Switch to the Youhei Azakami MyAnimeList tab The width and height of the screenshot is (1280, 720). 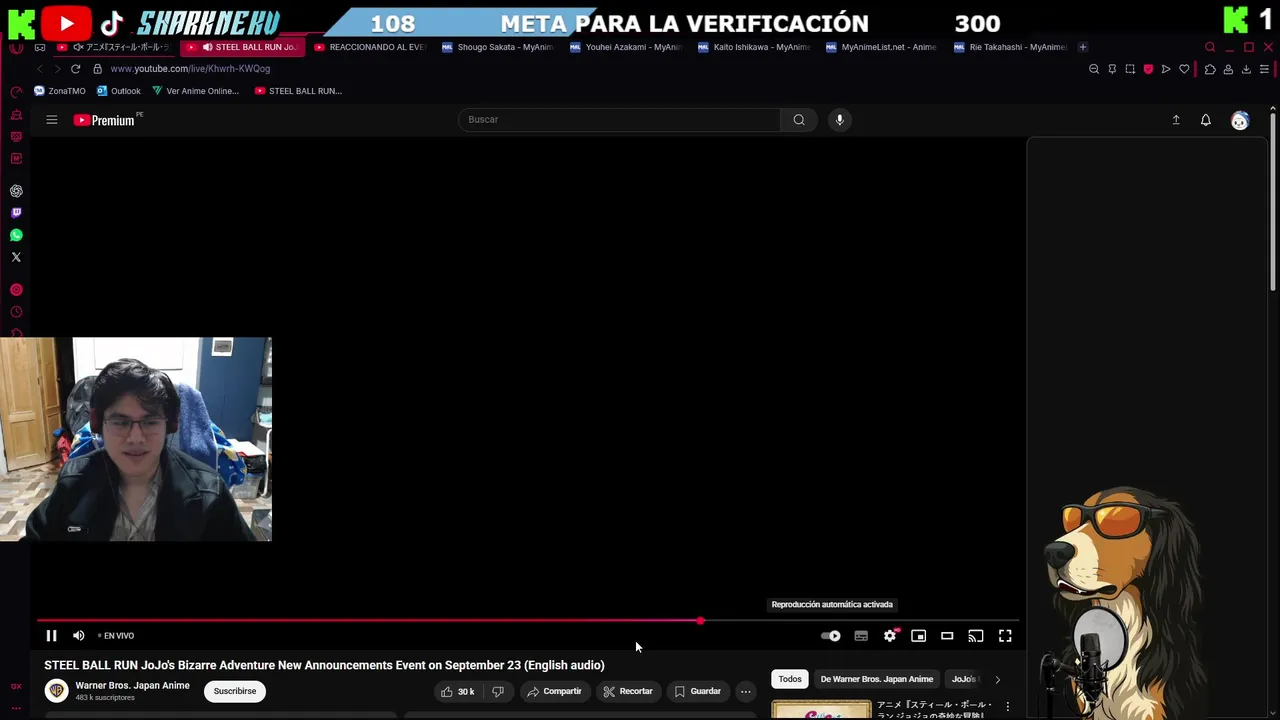pyautogui.click(x=626, y=47)
